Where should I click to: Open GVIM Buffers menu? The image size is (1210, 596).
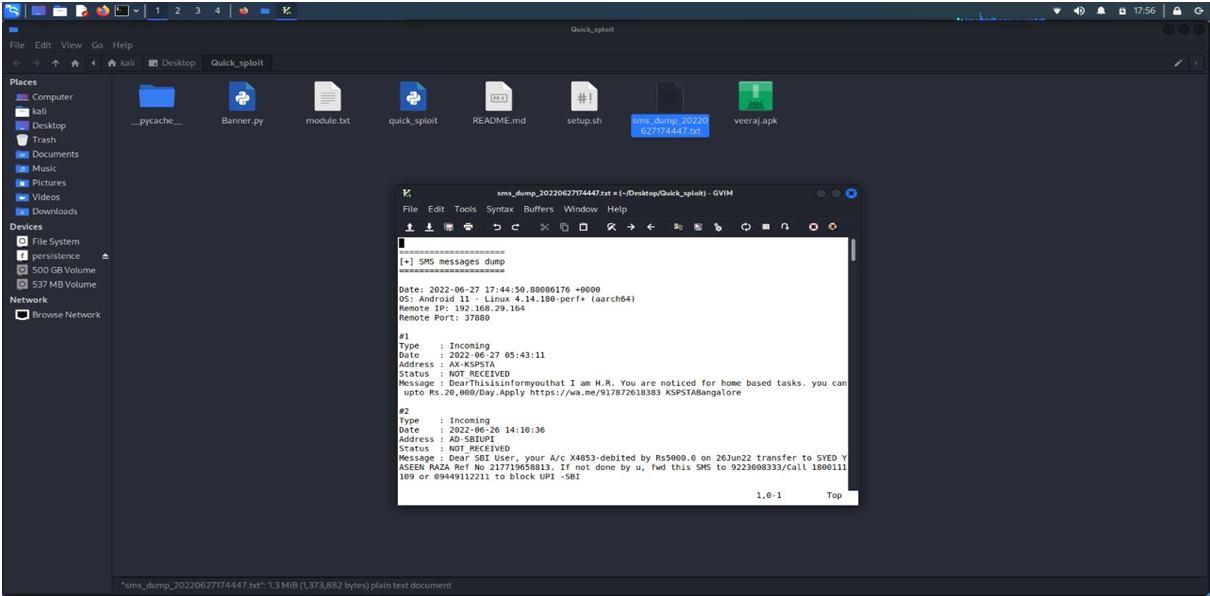[x=538, y=209]
